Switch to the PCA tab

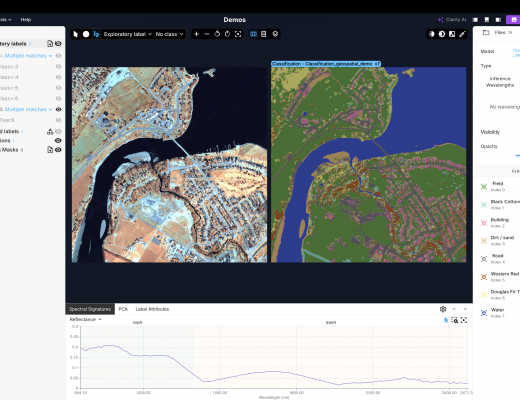click(x=123, y=309)
